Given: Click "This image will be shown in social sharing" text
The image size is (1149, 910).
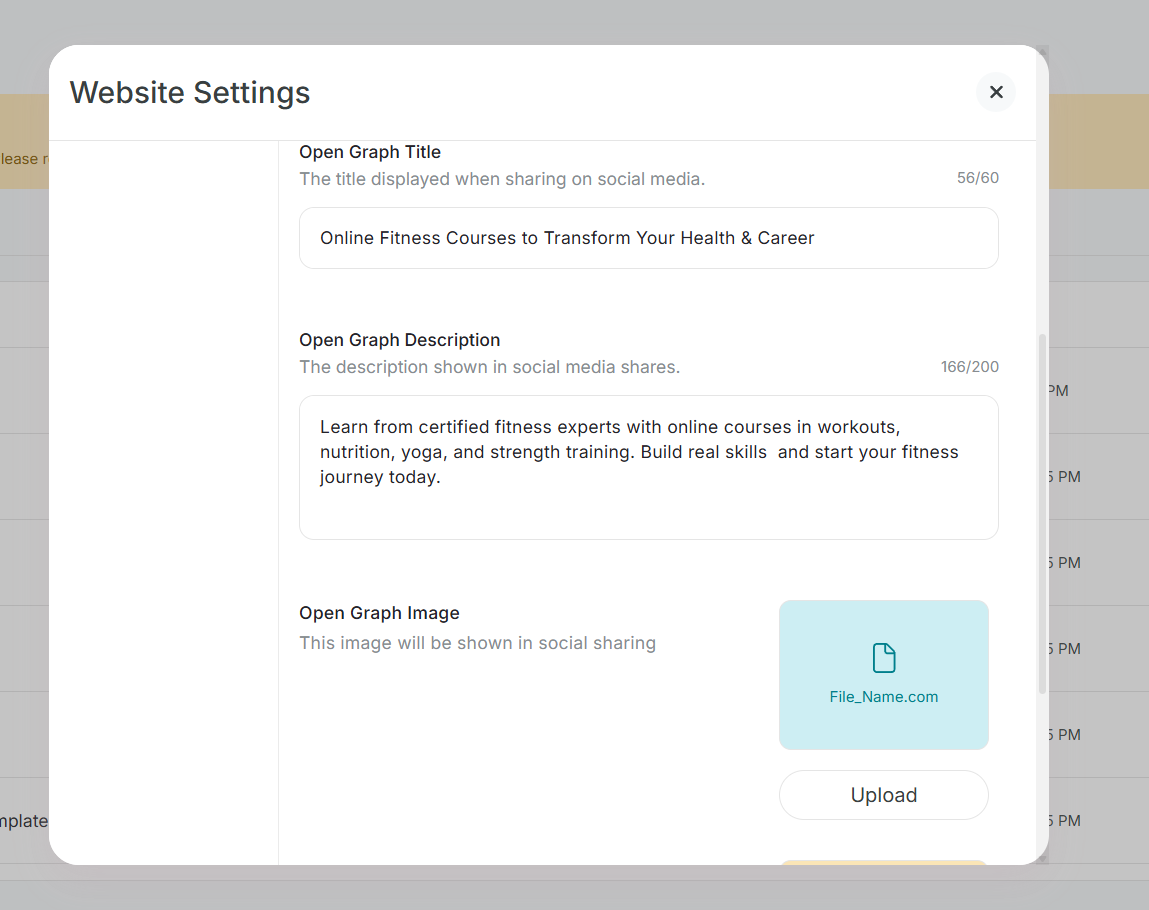Looking at the screenshot, I should [x=477, y=643].
